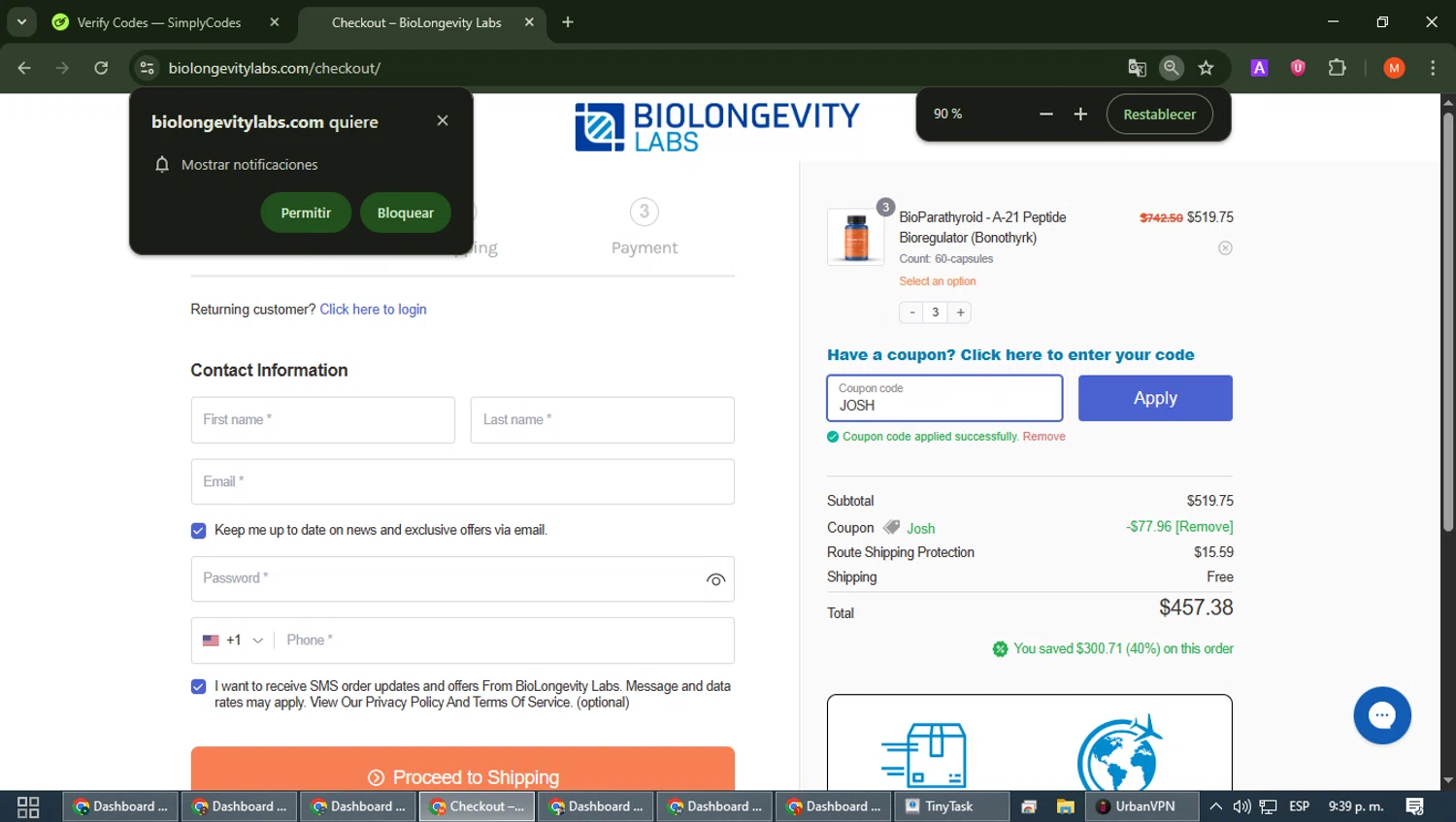Increase zoom with plus button

point(1080,115)
